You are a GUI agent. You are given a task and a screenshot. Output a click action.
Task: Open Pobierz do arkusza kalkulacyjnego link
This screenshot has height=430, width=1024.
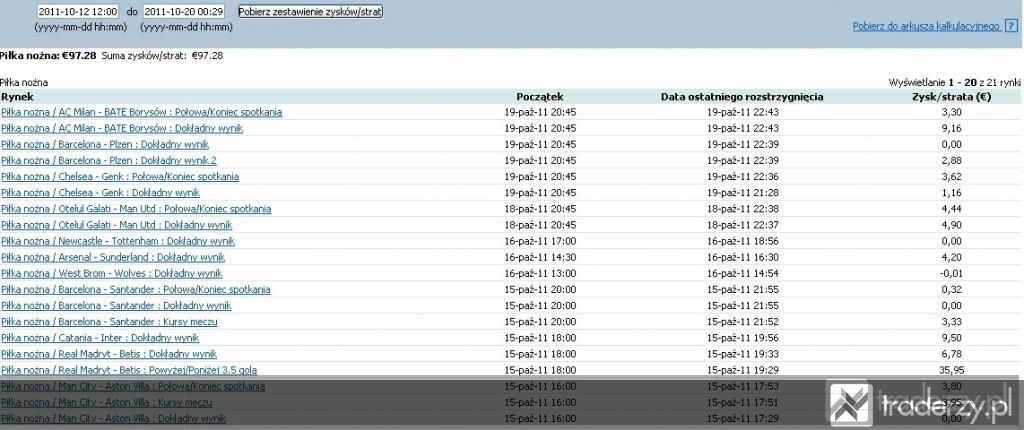(926, 26)
